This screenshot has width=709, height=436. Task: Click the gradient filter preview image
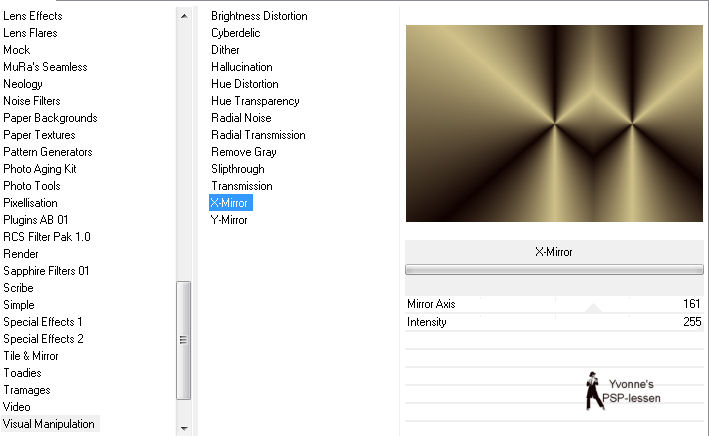[x=554, y=123]
